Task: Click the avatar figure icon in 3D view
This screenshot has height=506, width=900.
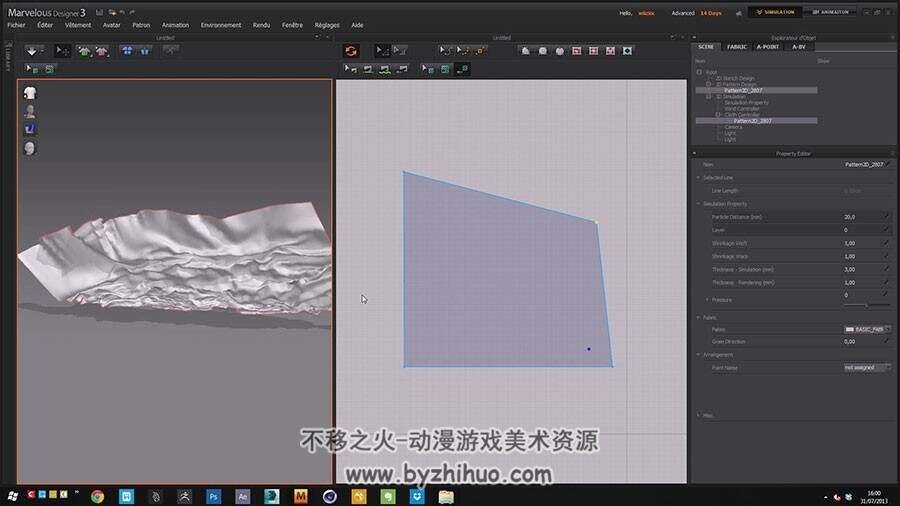Action: click(30, 111)
